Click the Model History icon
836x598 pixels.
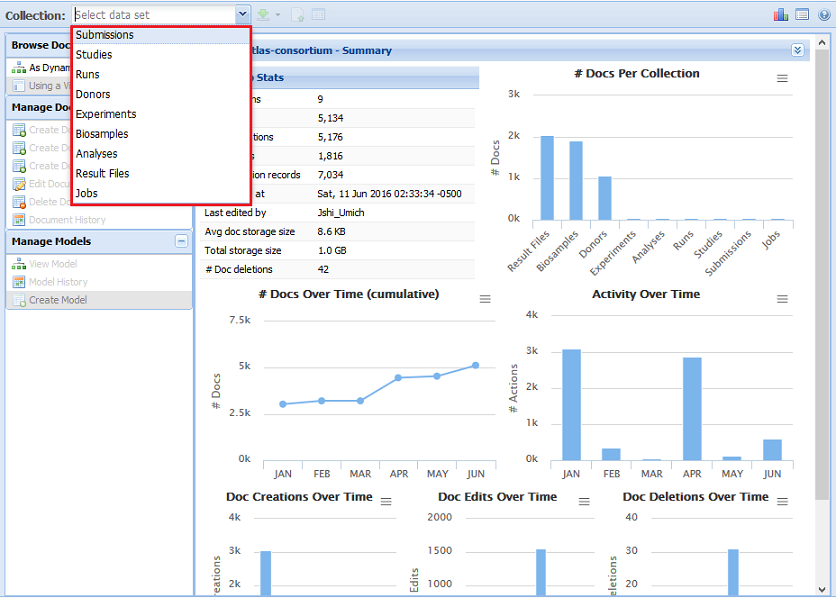click(x=19, y=282)
